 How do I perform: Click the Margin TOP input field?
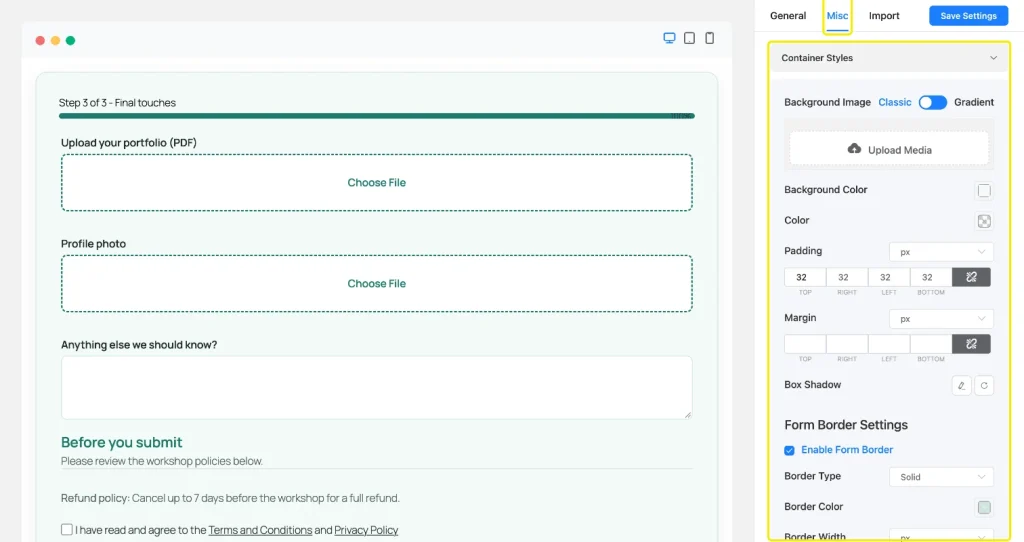point(805,344)
